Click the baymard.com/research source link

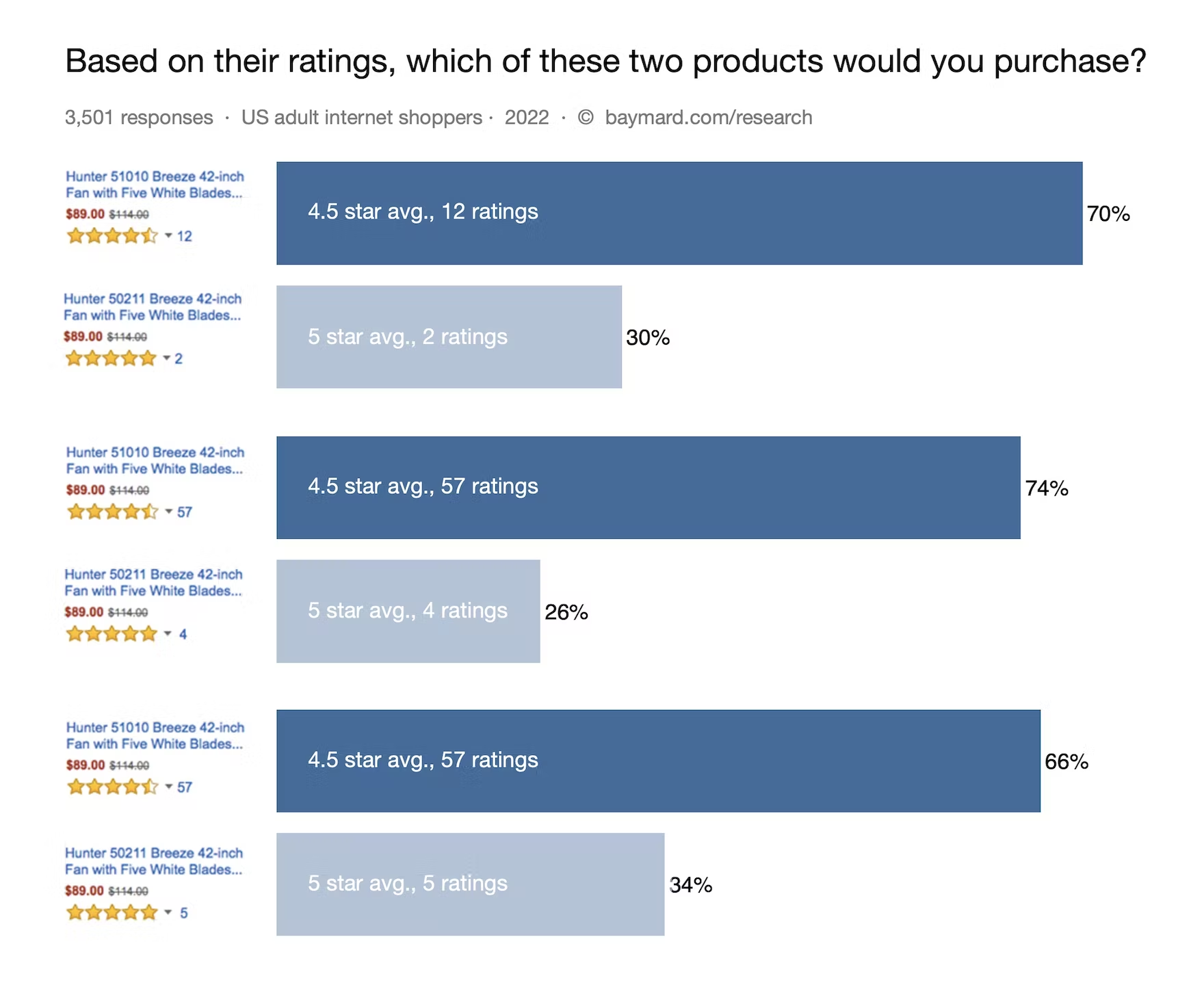point(709,118)
